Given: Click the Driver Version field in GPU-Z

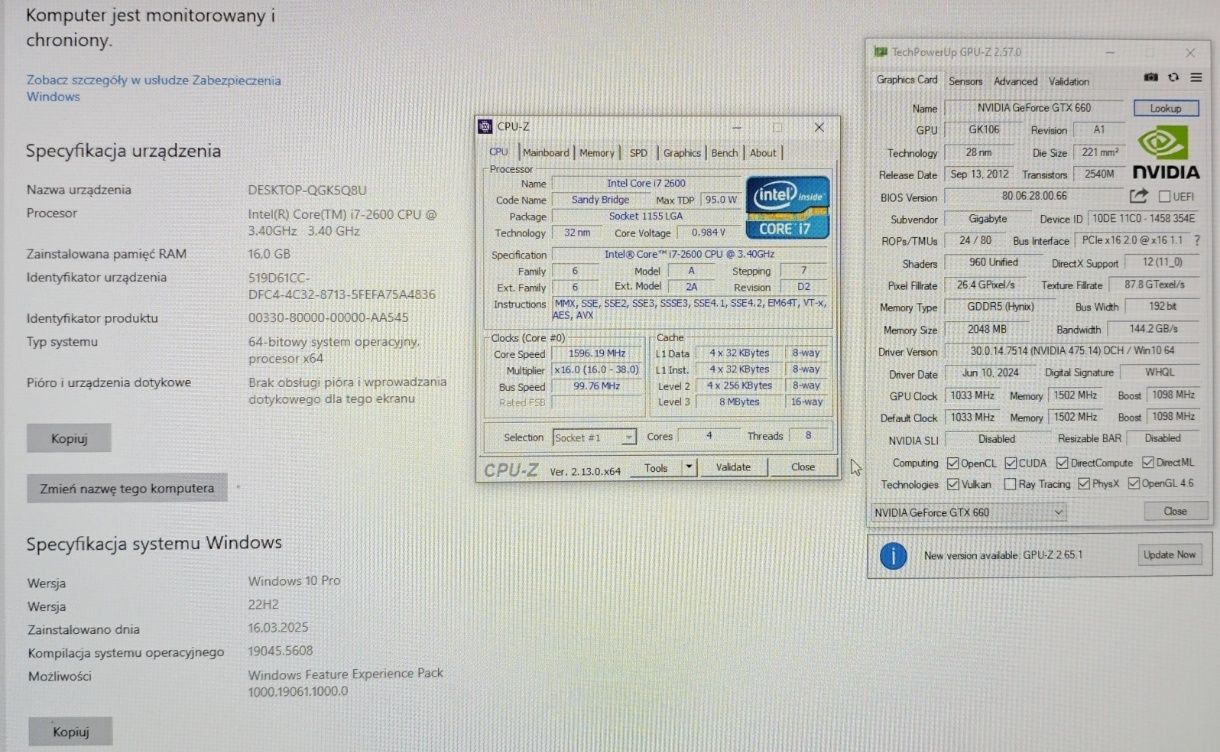Looking at the screenshot, I should pos(1072,352).
